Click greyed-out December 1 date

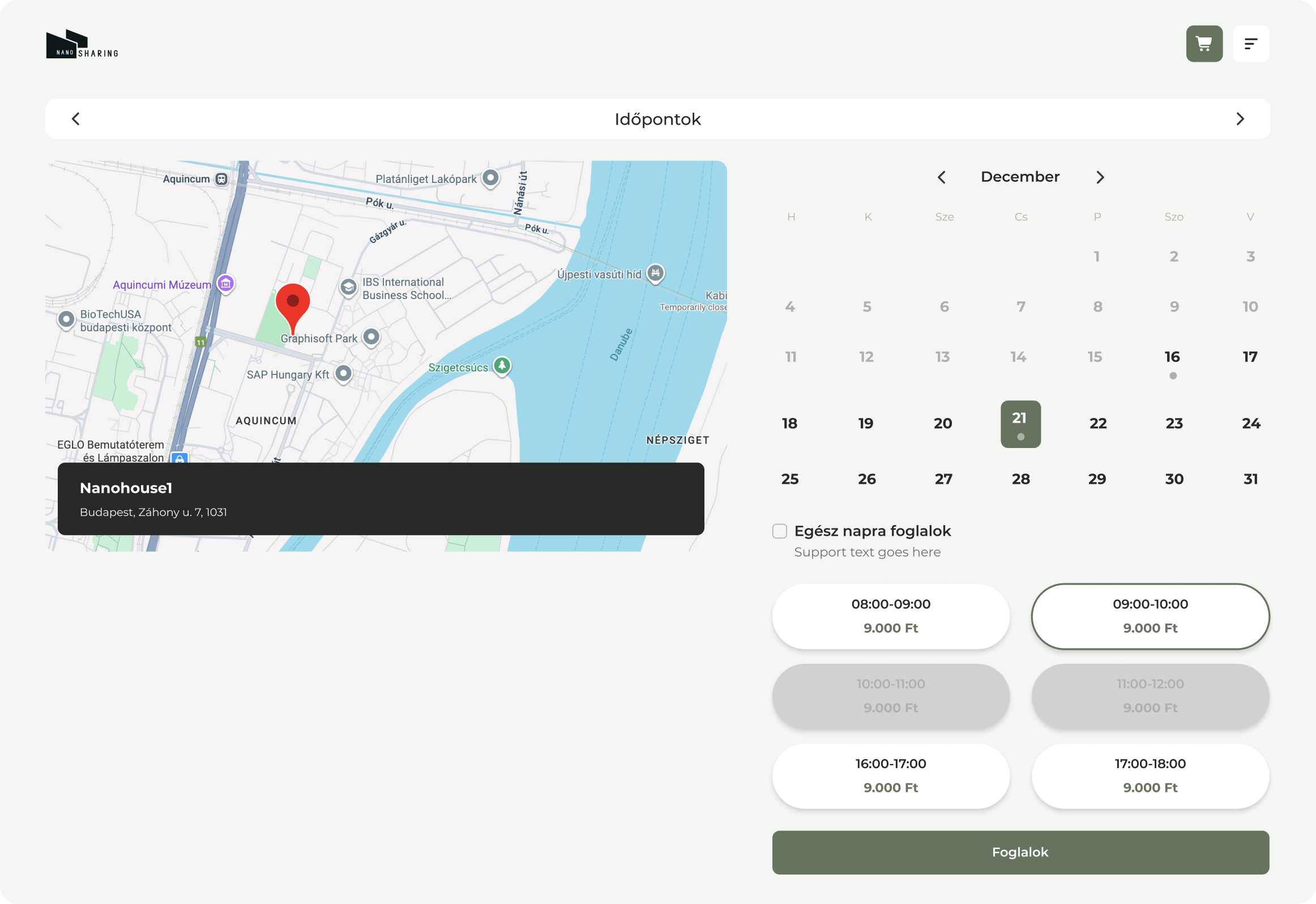(1097, 257)
